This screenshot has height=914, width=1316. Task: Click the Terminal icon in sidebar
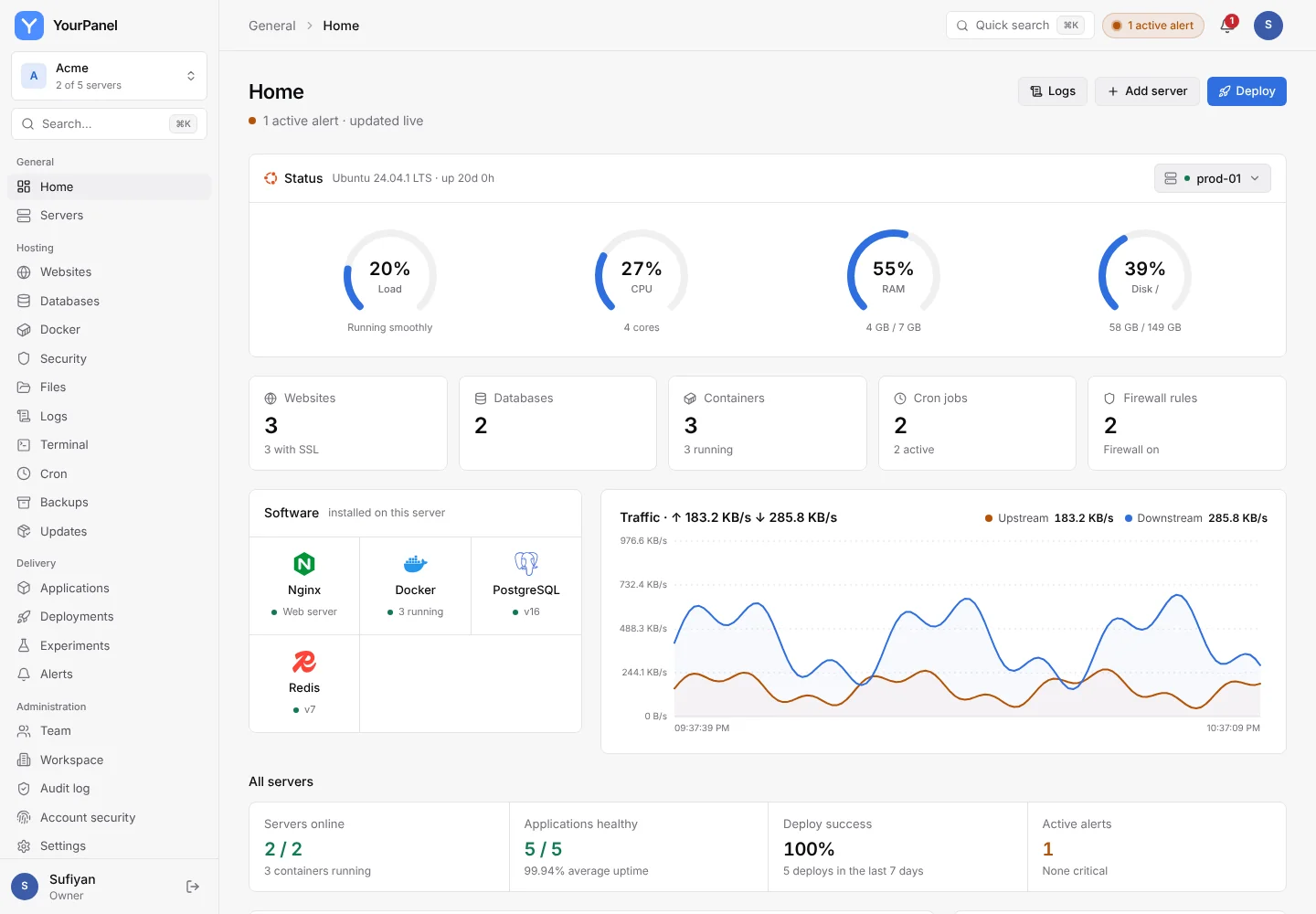click(24, 445)
